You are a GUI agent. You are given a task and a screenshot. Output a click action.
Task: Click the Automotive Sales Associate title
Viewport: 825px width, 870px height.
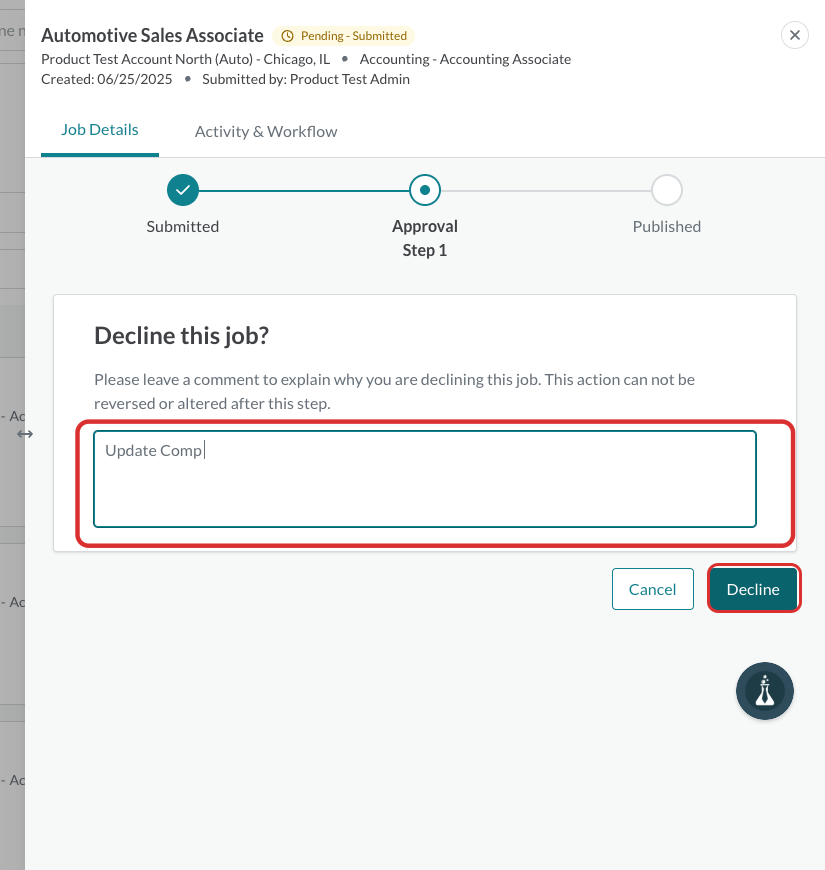(x=152, y=36)
